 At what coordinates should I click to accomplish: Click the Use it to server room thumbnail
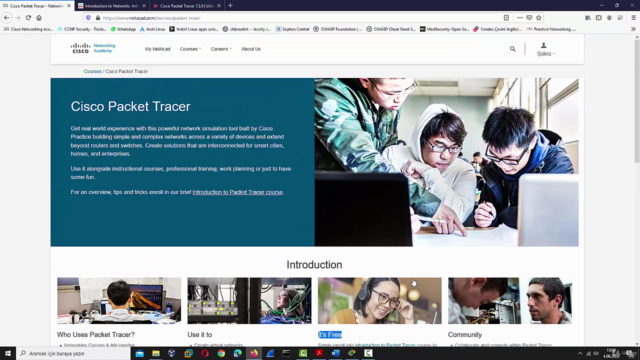coord(249,301)
